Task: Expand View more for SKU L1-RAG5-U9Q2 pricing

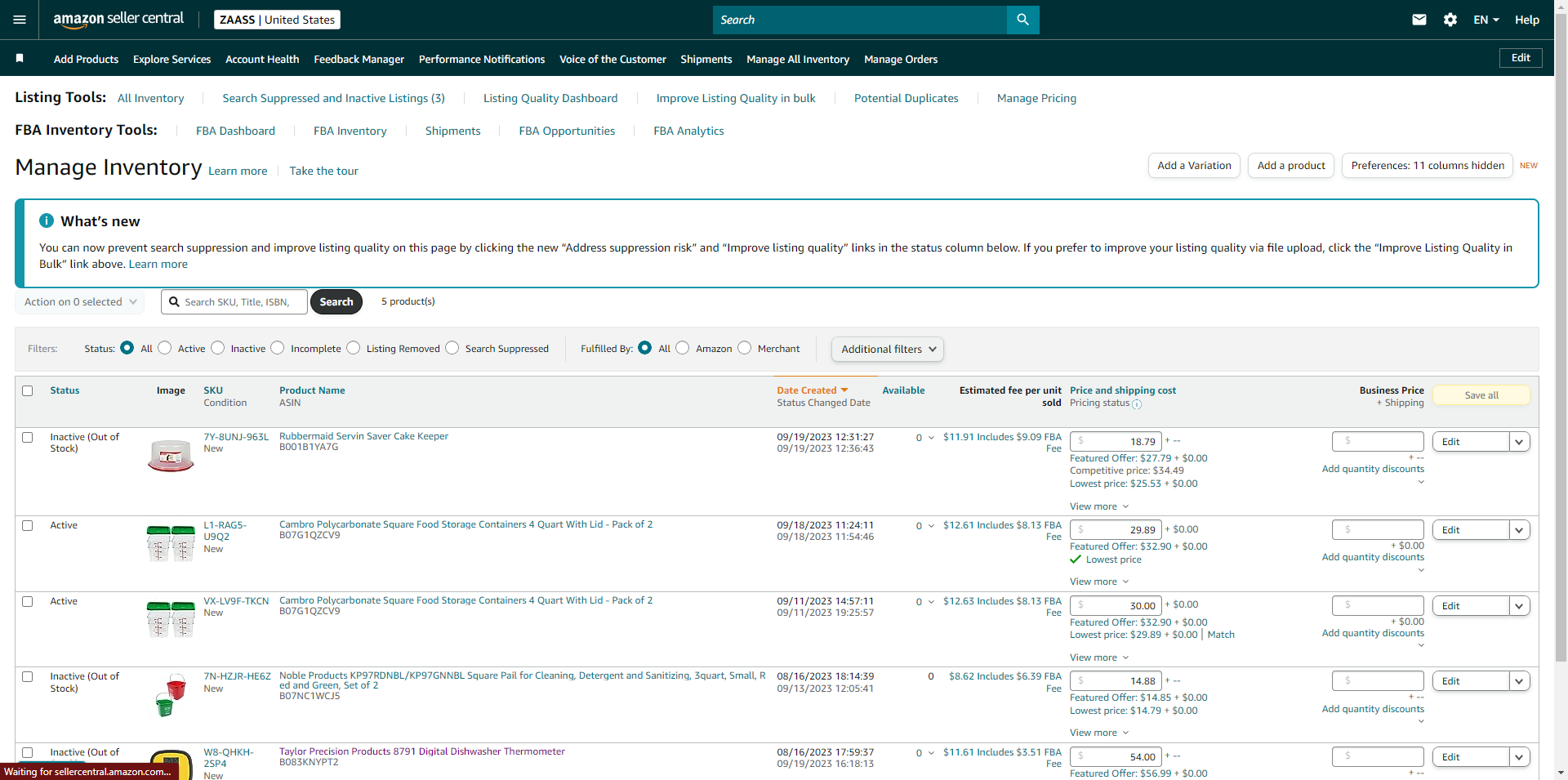Action: (x=1099, y=582)
